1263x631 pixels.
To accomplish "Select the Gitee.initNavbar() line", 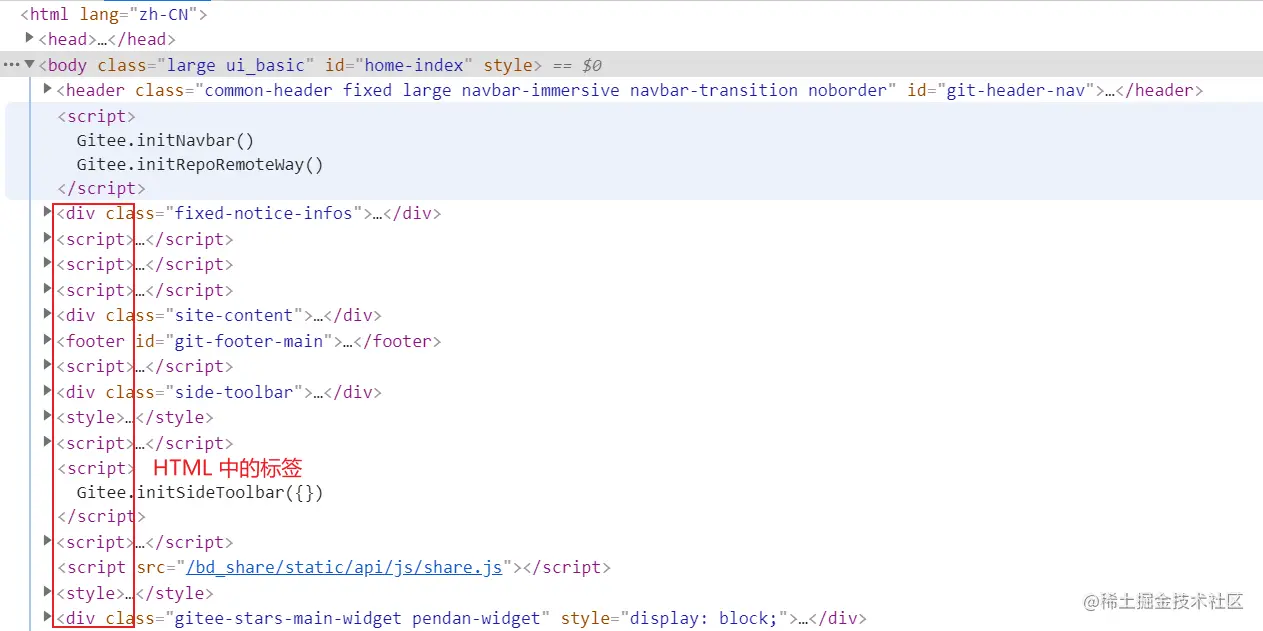I will click(x=165, y=141).
